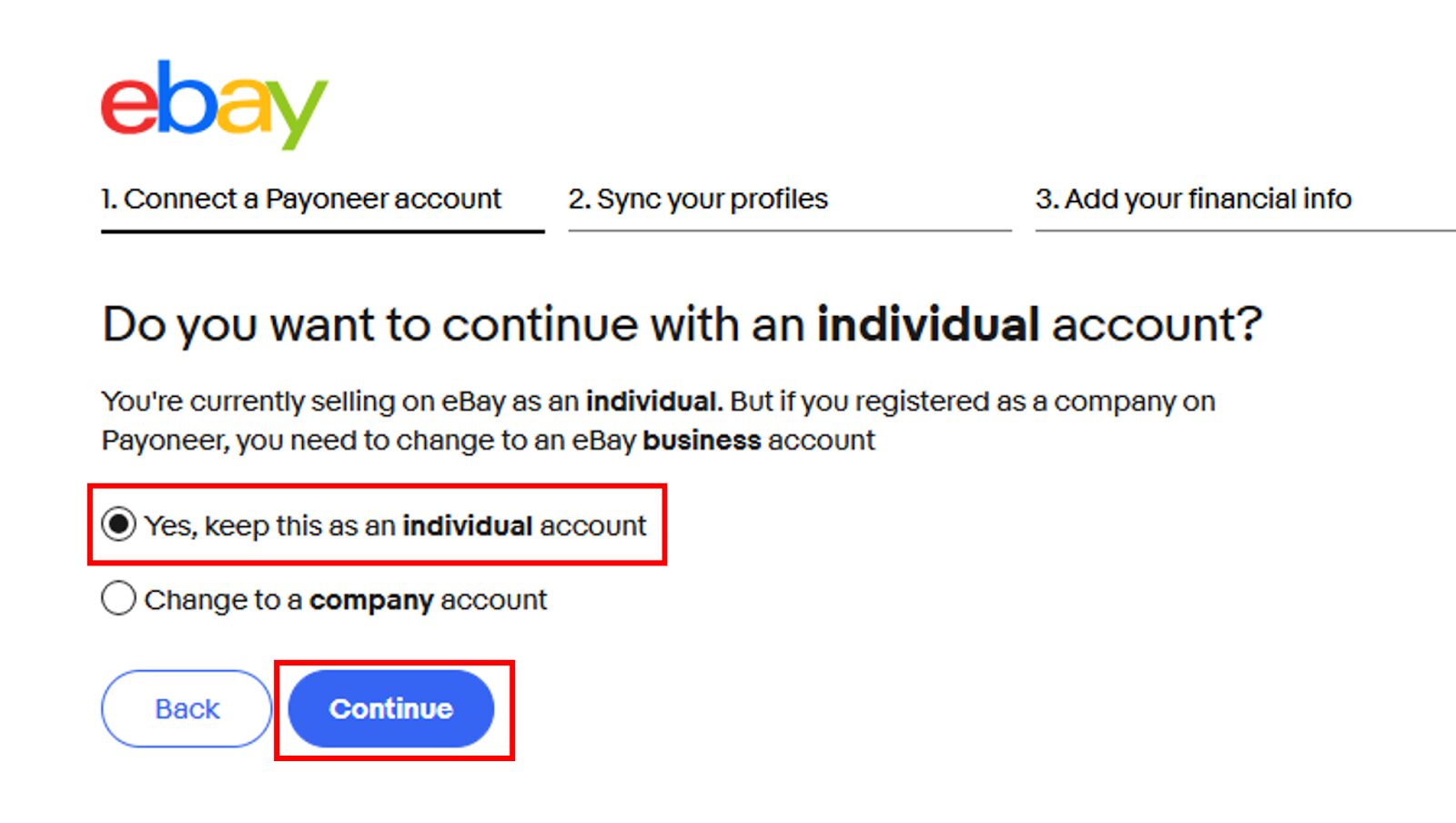Screen dimensions: 1456x823
Task: Click the "Change to a company account" label text
Action: [346, 600]
